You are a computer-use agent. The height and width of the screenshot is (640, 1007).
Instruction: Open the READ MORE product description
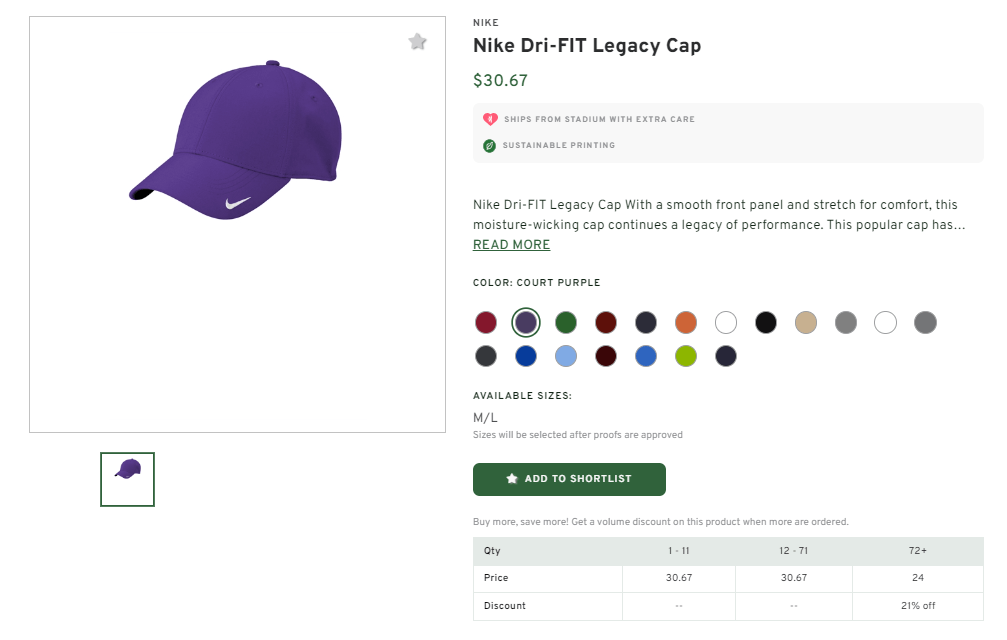tap(511, 244)
